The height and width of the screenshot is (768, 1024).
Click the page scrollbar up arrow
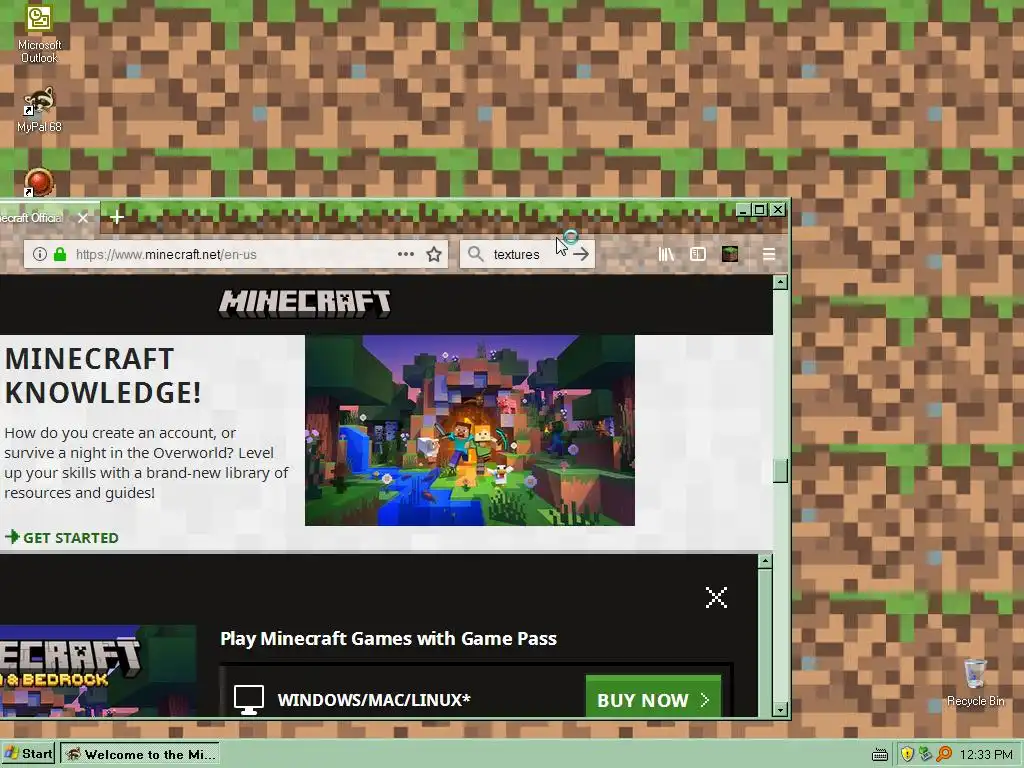click(x=780, y=282)
